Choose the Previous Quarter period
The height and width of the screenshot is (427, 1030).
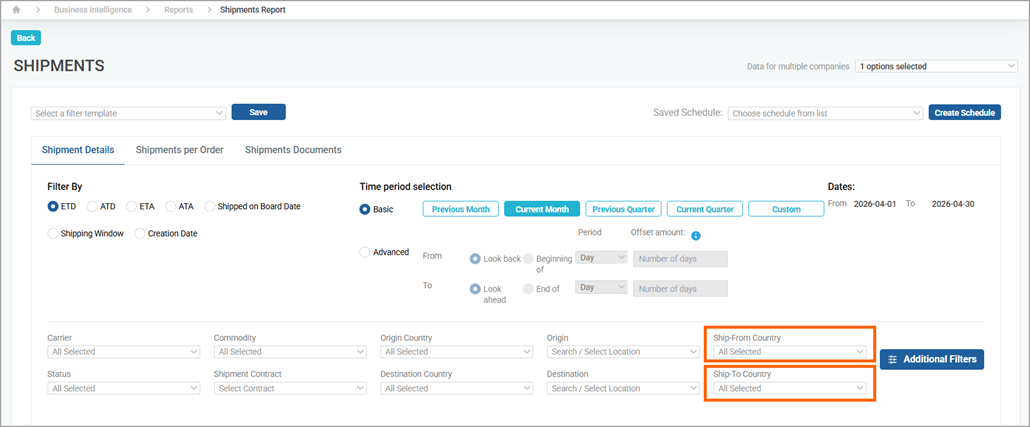pos(623,209)
